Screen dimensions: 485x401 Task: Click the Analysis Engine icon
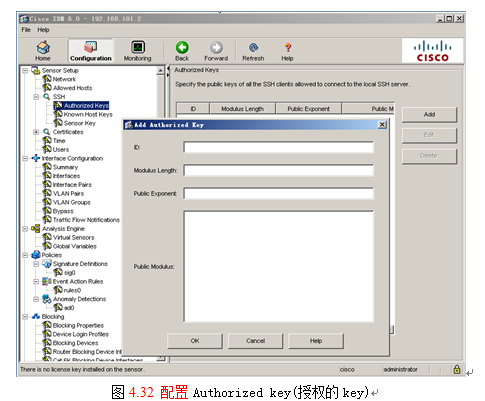click(36, 229)
